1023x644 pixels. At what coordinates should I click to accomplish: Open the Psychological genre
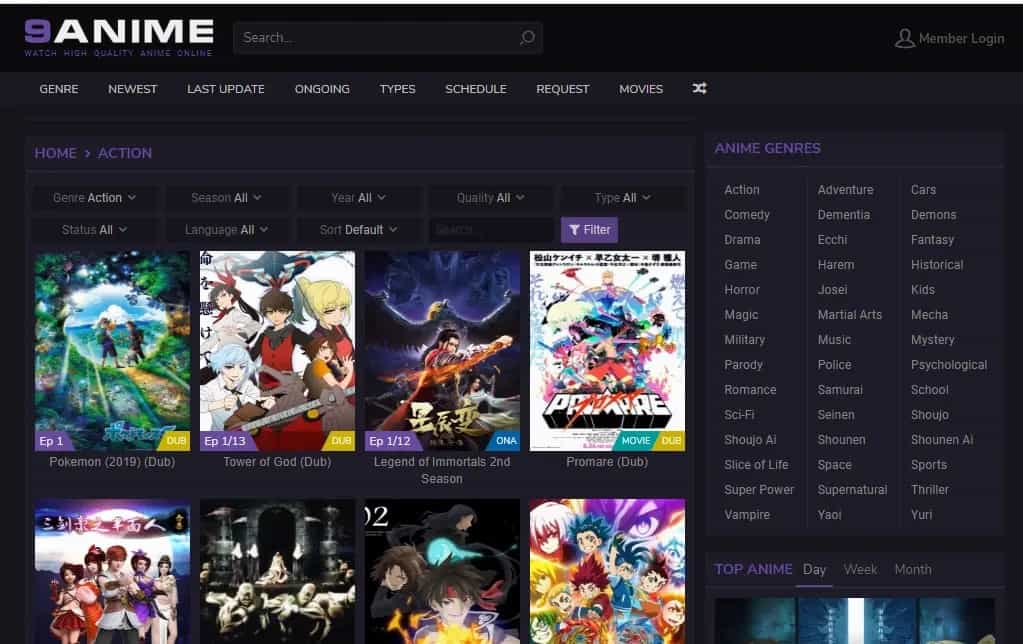click(949, 365)
